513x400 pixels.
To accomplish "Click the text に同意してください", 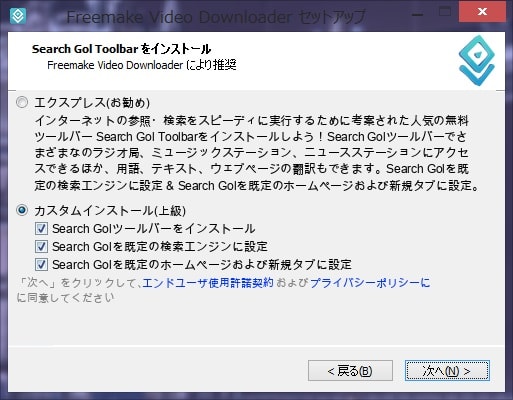I will pos(65,297).
